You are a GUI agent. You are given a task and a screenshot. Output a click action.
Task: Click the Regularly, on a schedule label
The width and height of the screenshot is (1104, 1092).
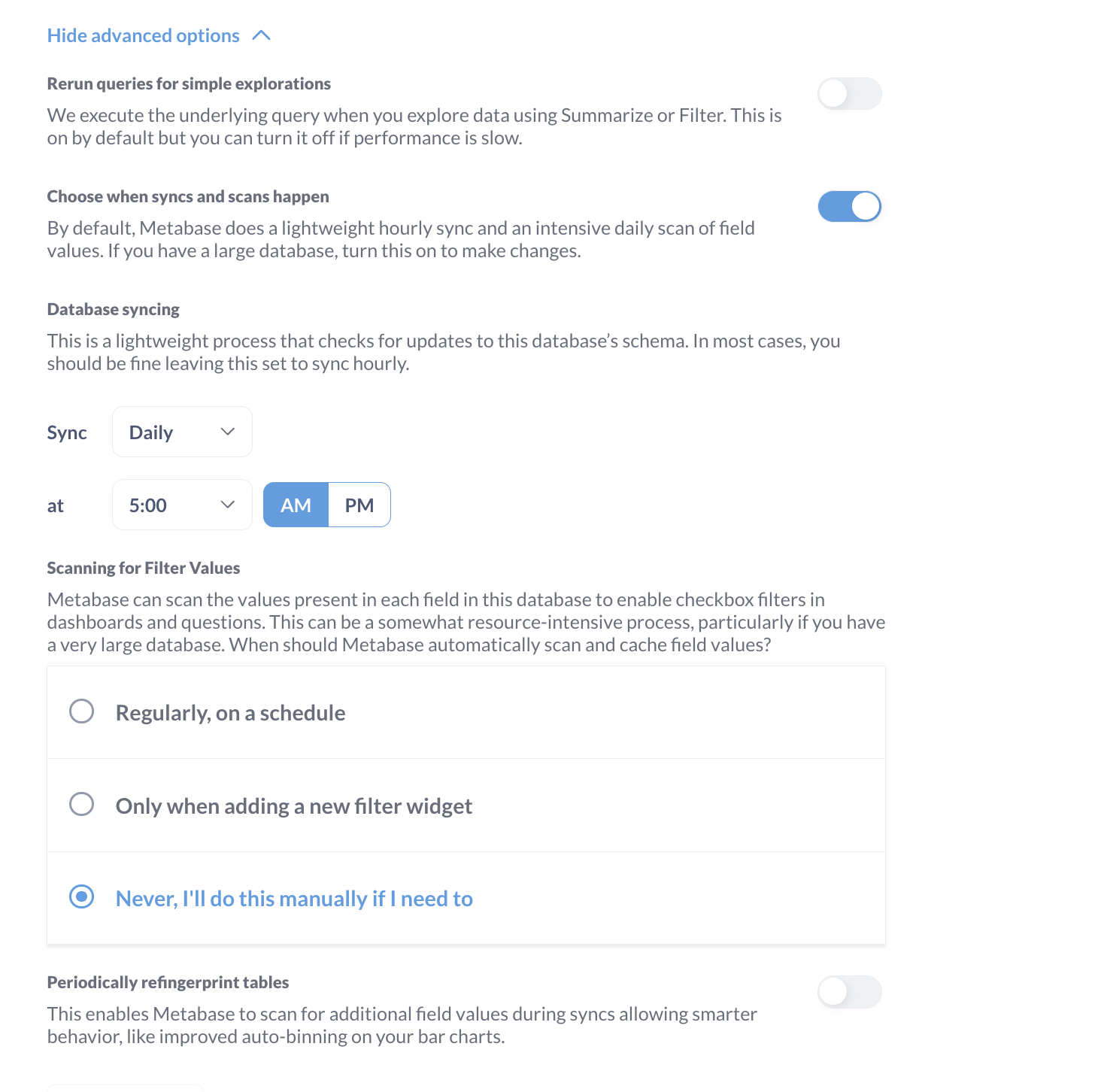pyautogui.click(x=230, y=713)
